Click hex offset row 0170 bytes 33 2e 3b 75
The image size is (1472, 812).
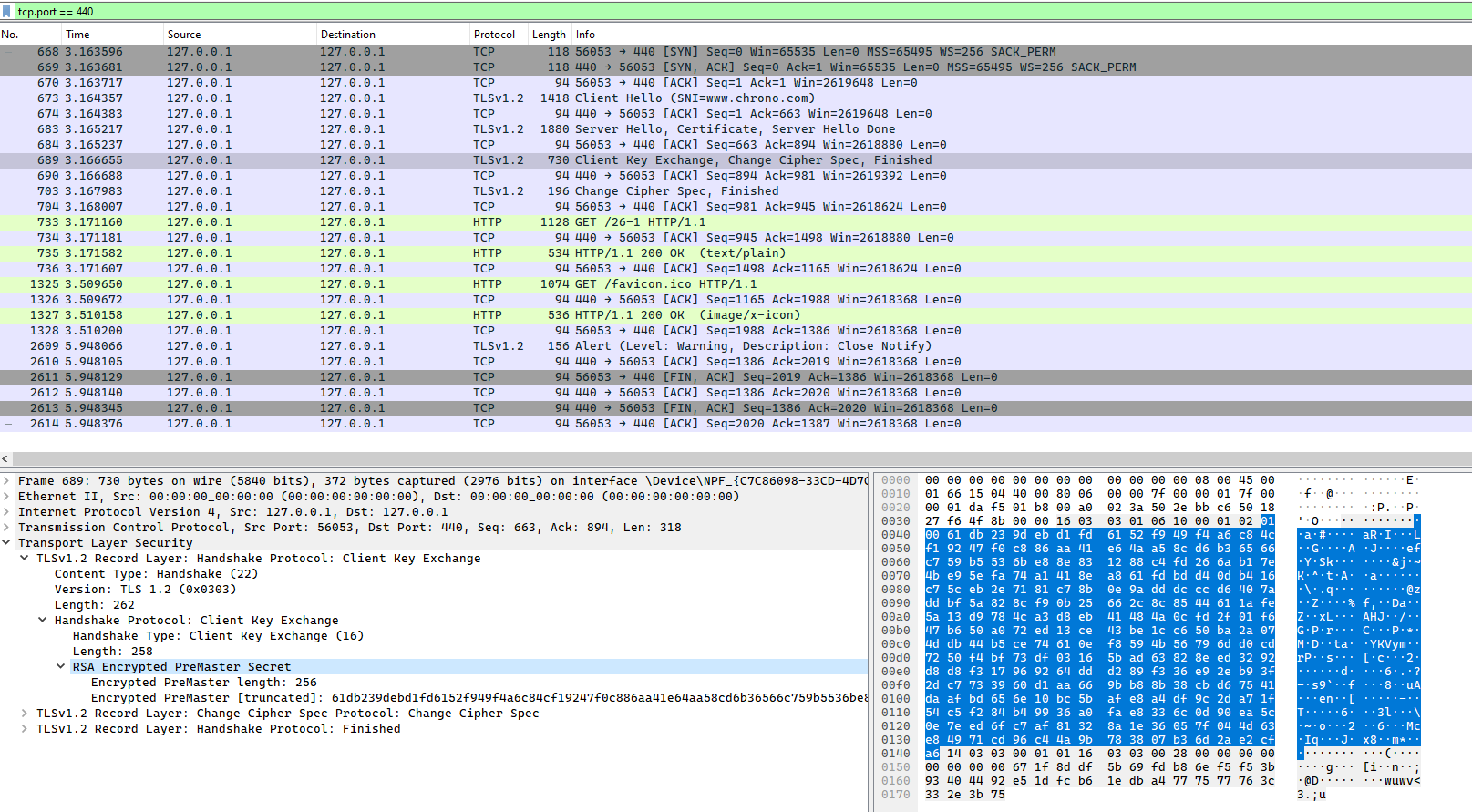(964, 795)
